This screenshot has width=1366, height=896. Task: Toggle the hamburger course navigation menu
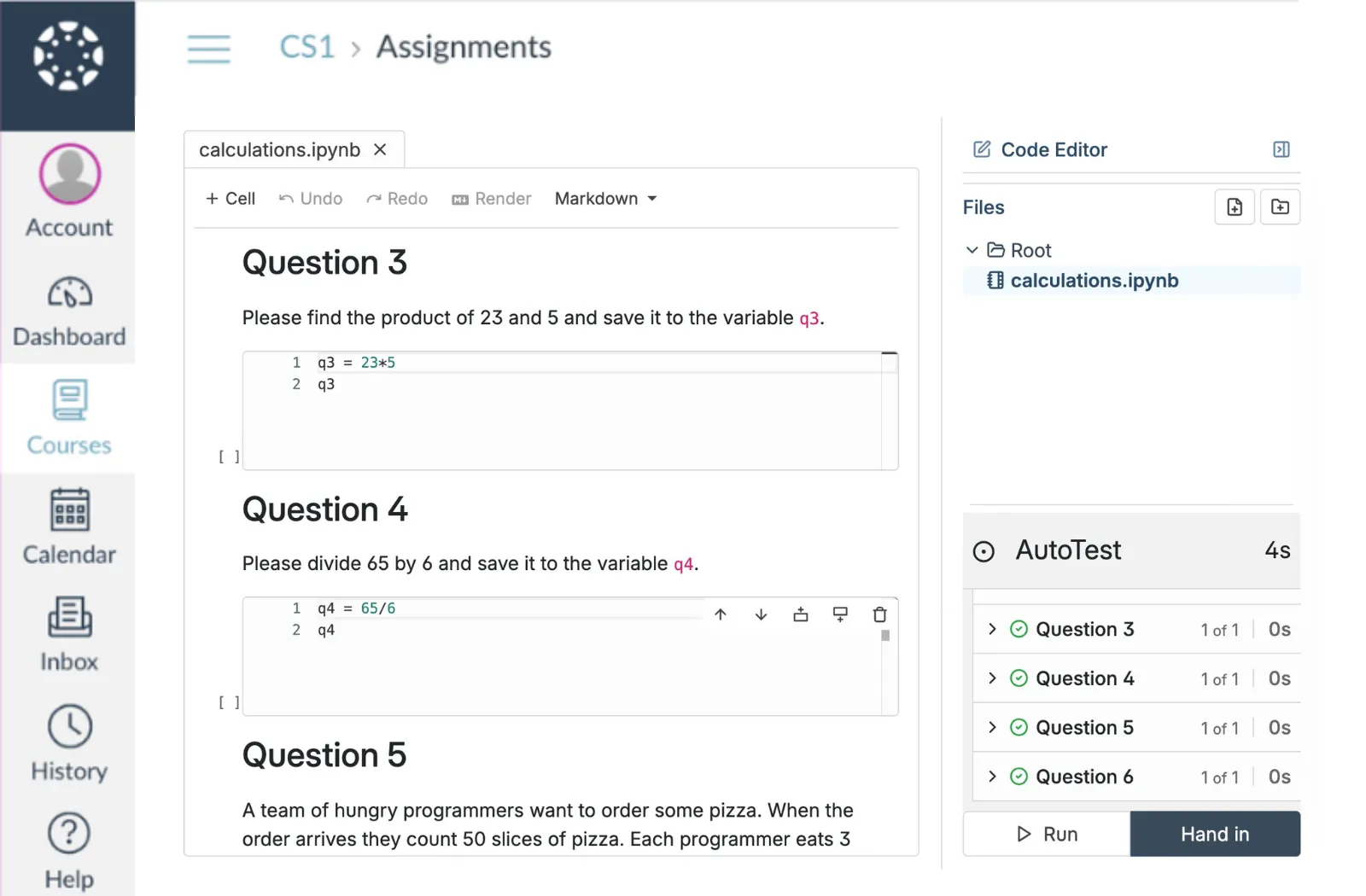point(209,49)
